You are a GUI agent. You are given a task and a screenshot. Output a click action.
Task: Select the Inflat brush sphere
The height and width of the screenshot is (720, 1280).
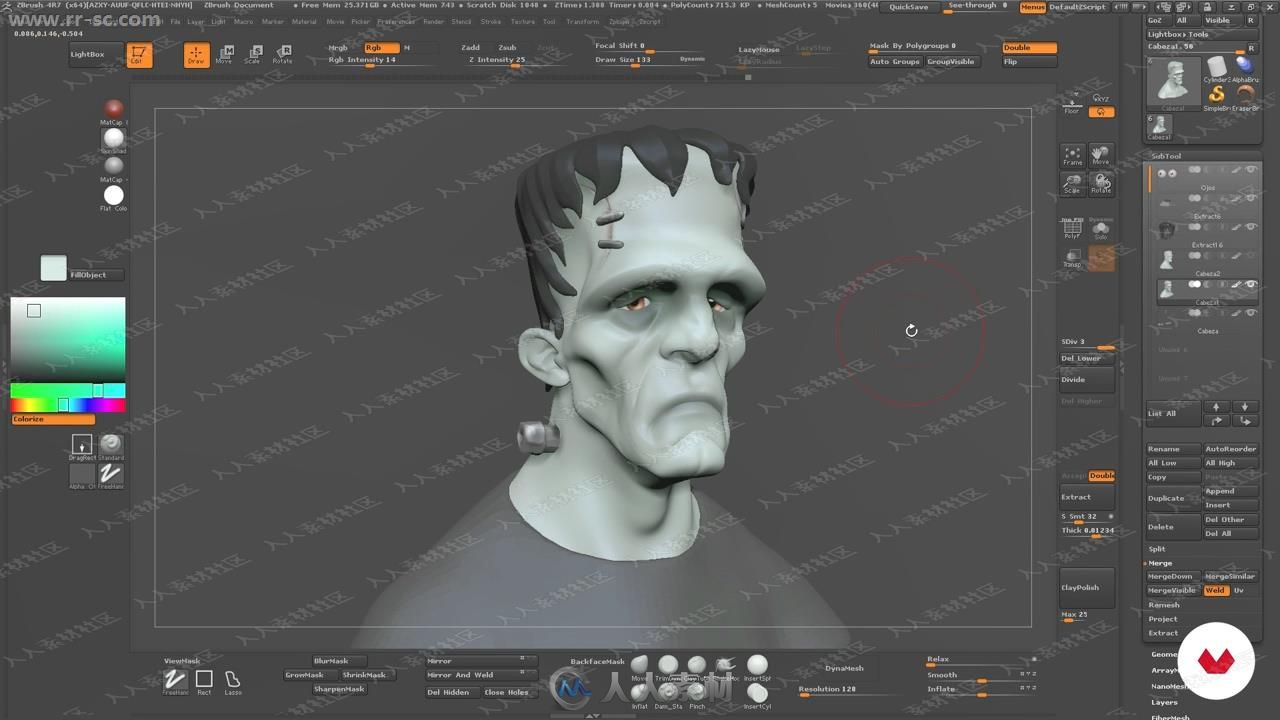(640, 693)
